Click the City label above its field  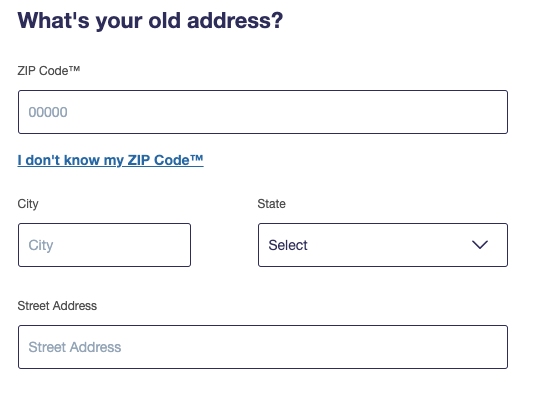pyautogui.click(x=28, y=204)
